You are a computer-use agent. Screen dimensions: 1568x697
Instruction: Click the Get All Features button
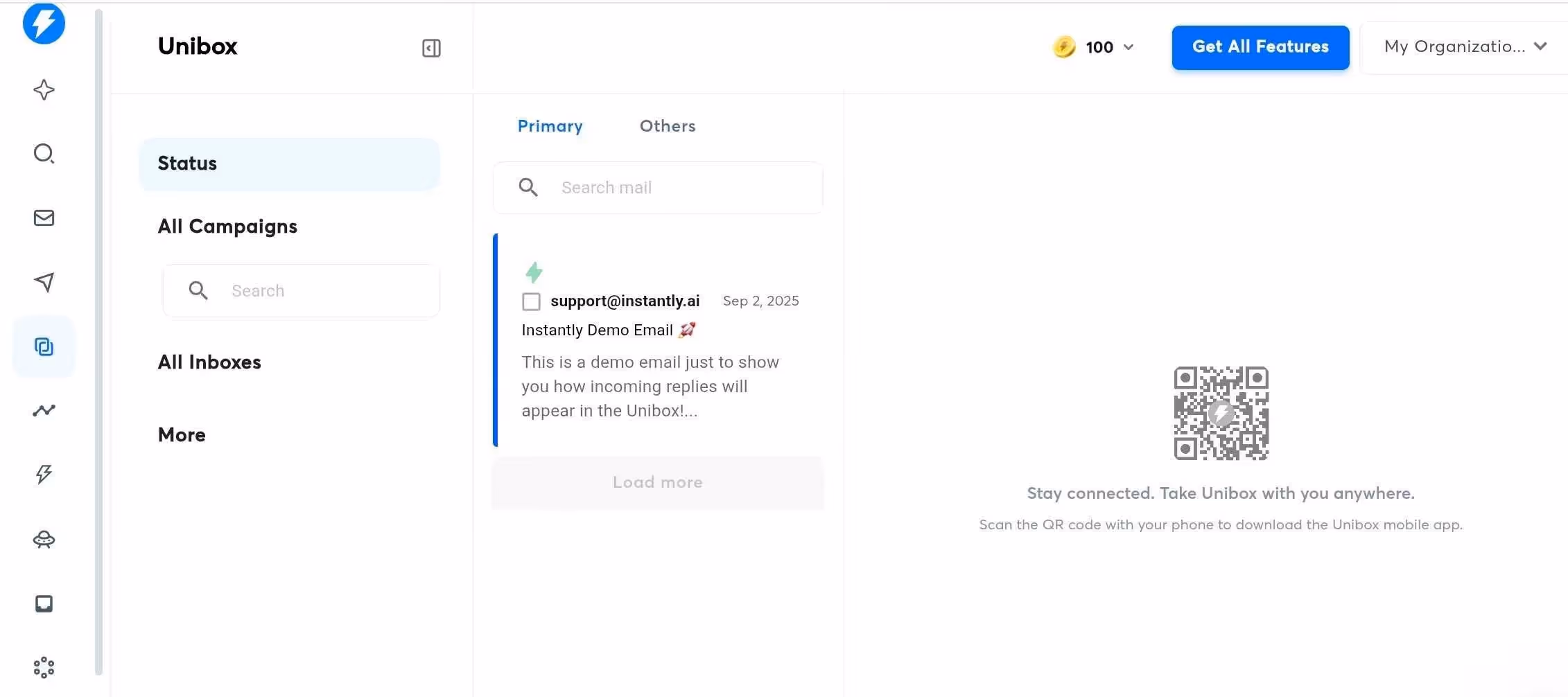pos(1260,47)
